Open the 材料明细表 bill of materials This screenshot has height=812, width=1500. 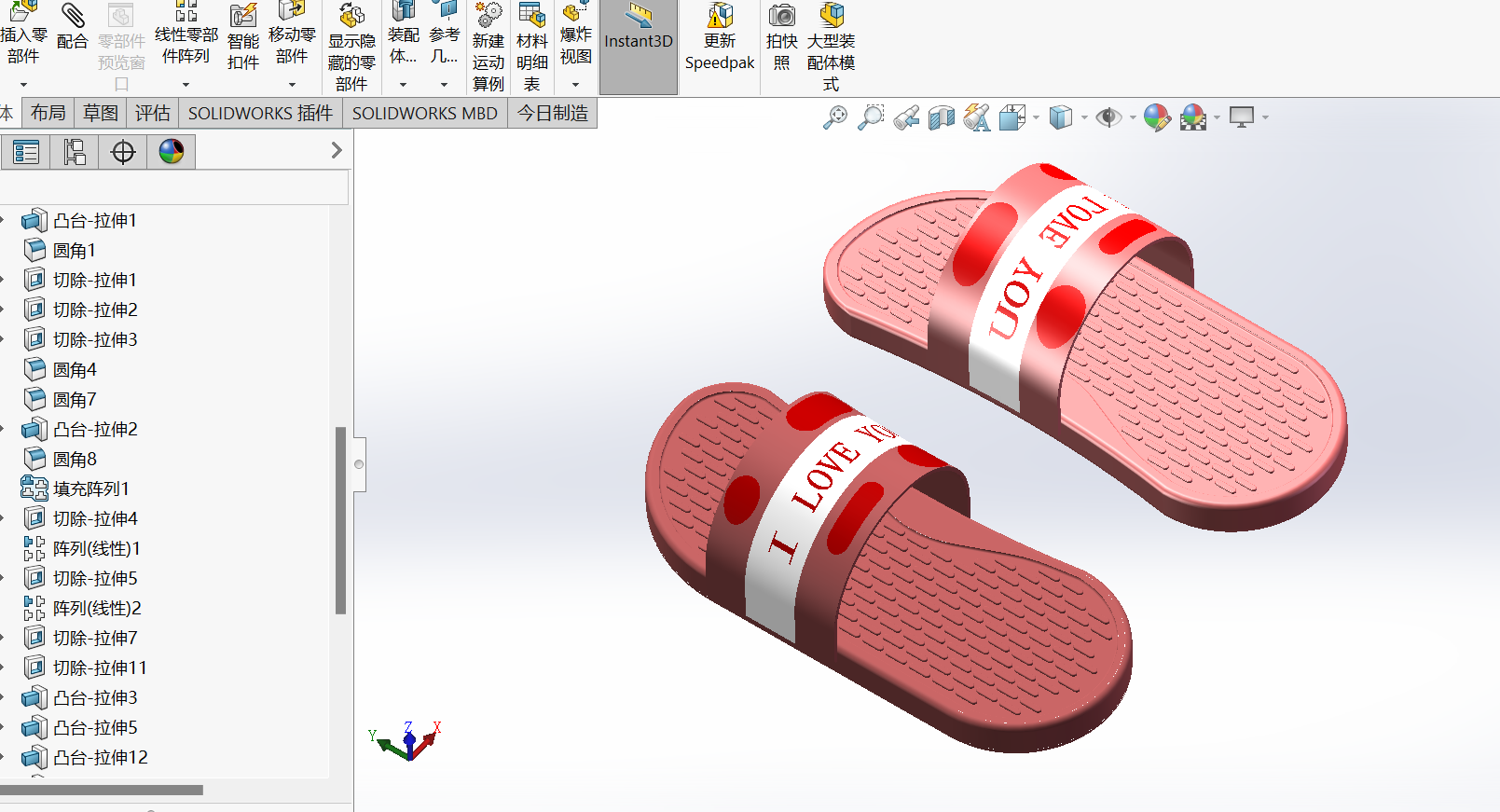531,47
